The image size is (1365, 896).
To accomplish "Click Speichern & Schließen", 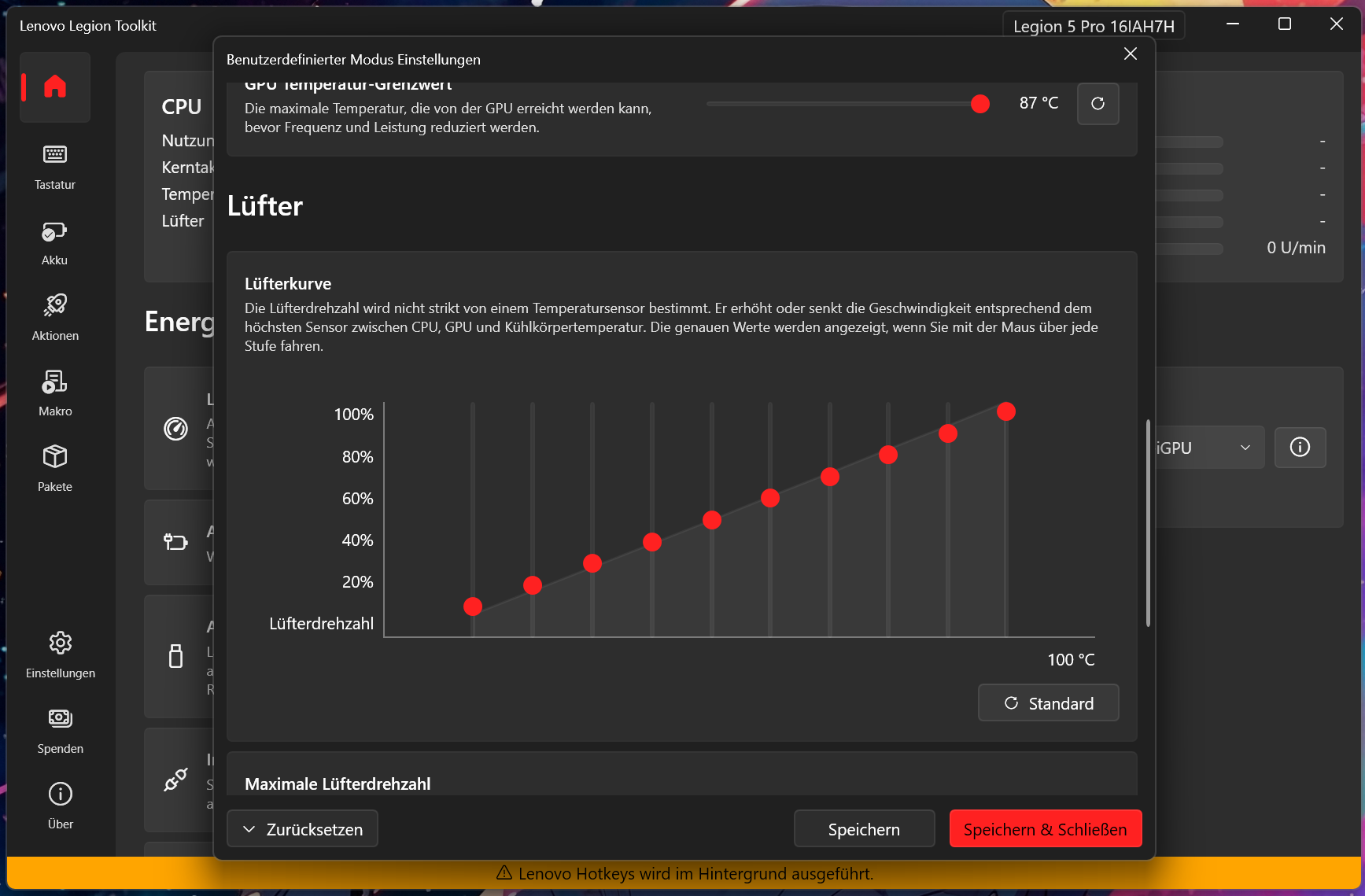I will pos(1046,829).
